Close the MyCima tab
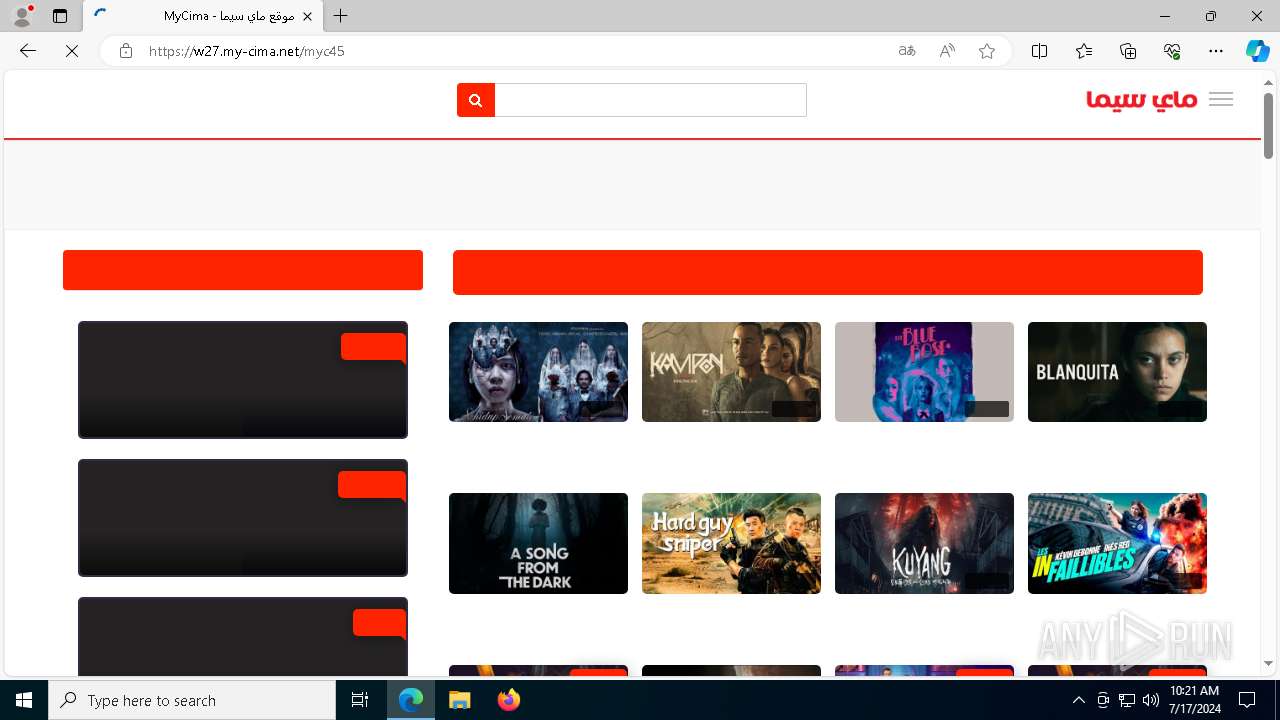Image resolution: width=1280 pixels, height=720 pixels. [307, 16]
